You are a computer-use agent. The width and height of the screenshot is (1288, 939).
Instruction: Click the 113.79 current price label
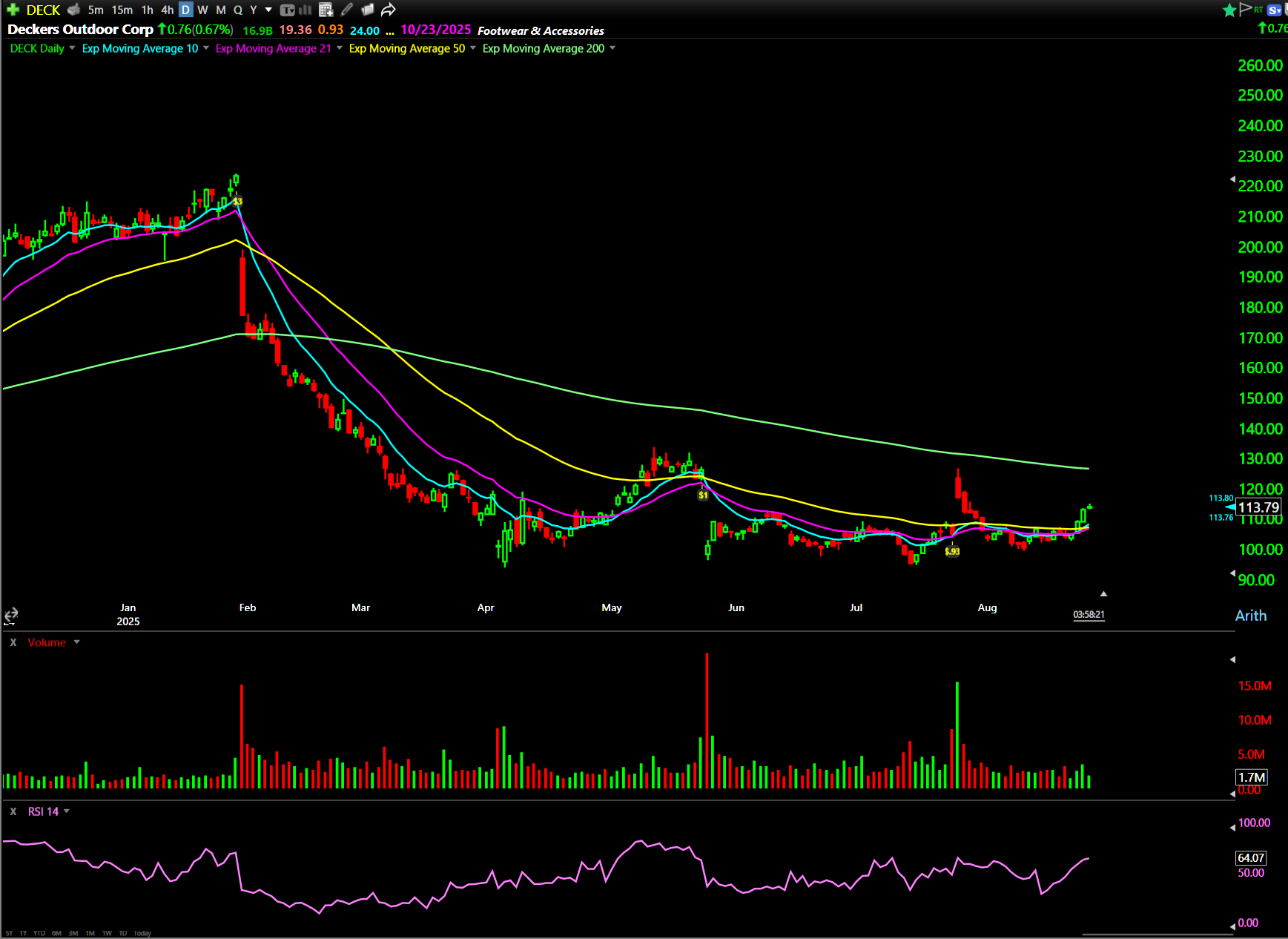tap(1258, 507)
